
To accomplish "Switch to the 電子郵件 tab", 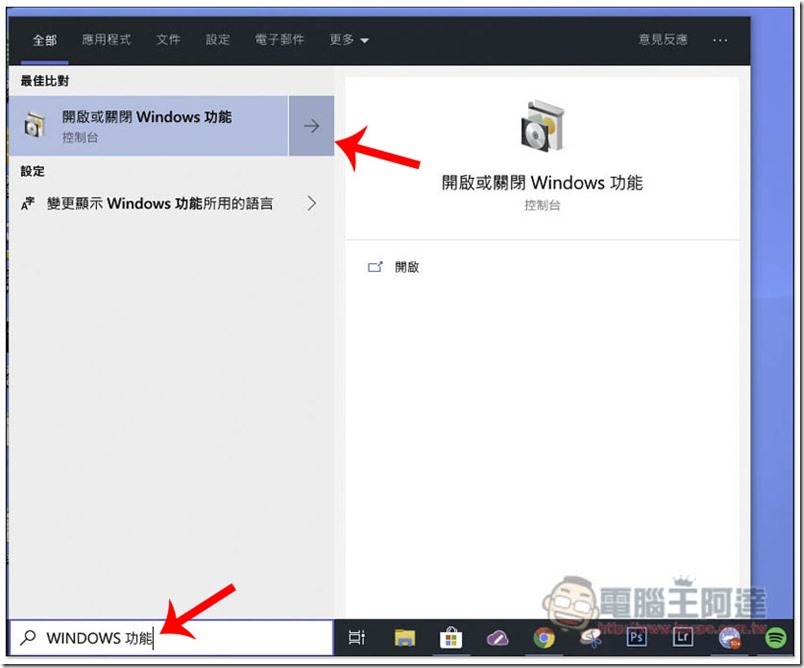I will click(x=279, y=39).
